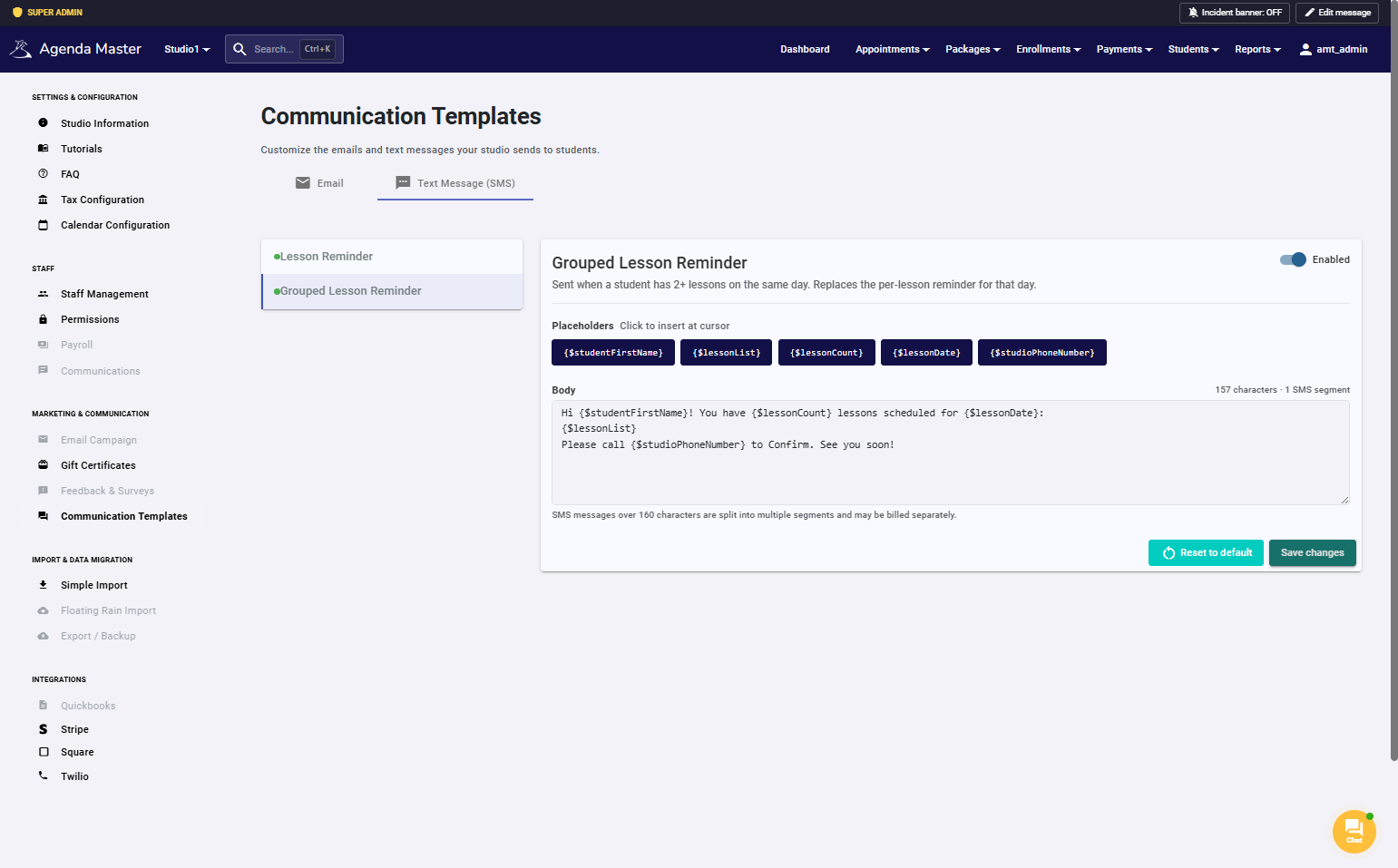The height and width of the screenshot is (868, 1398).
Task: Click the Search input field
Action: point(284,49)
